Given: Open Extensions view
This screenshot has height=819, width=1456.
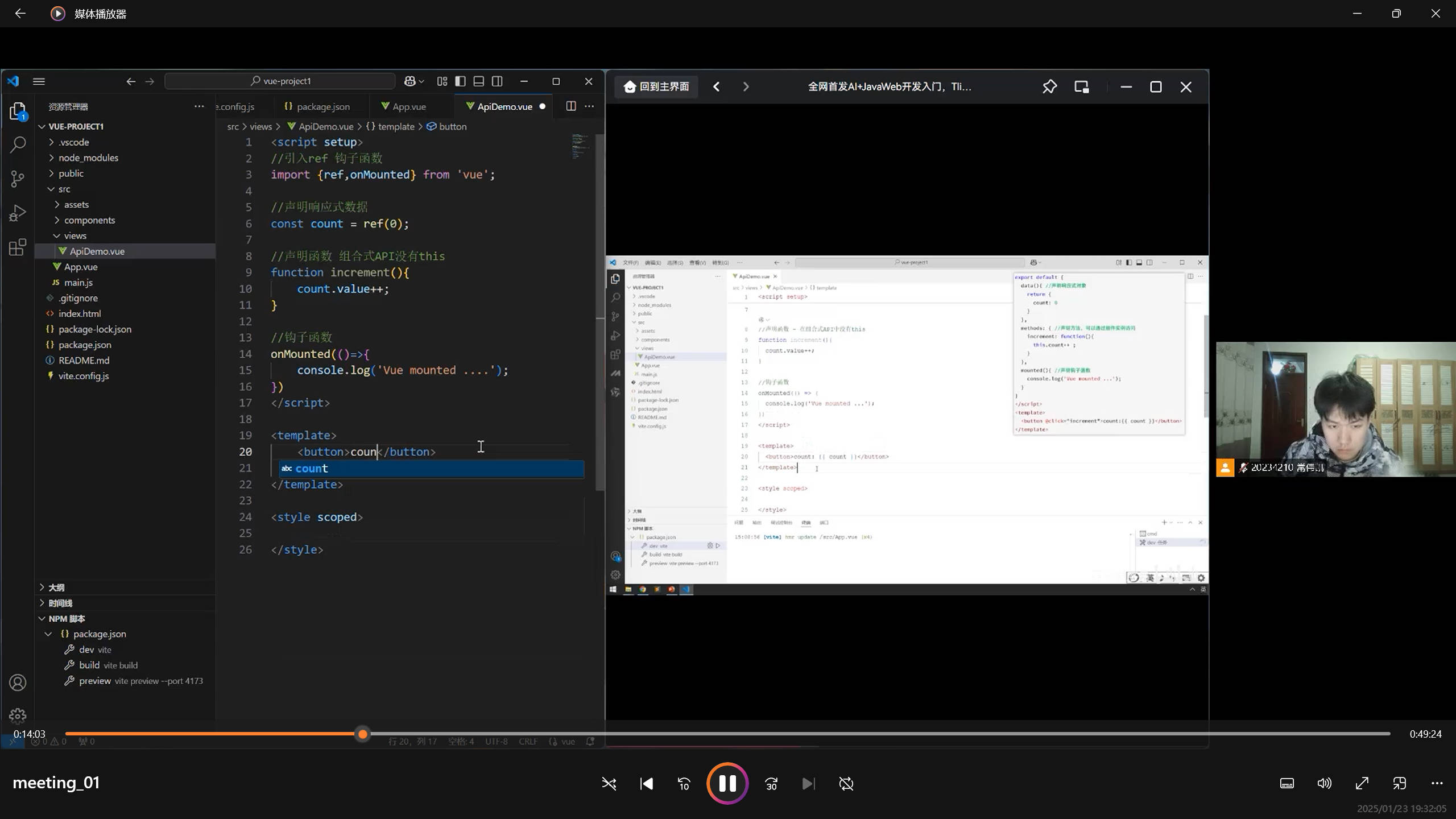Looking at the screenshot, I should click(18, 247).
